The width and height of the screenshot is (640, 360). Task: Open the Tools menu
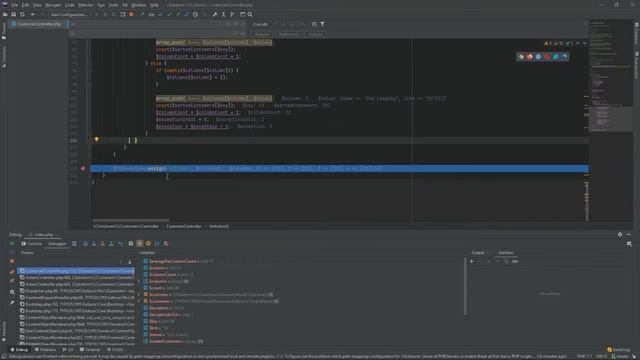(x=113, y=5)
